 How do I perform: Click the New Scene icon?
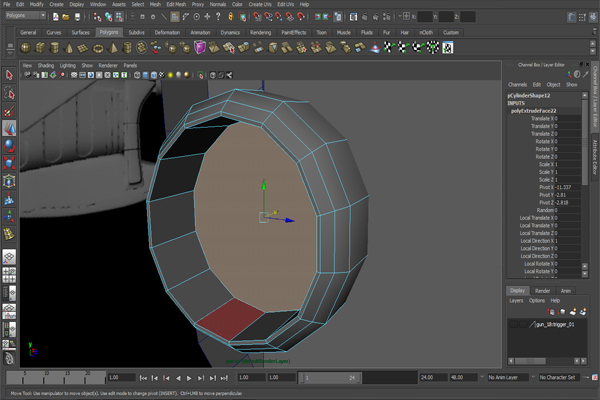56,17
